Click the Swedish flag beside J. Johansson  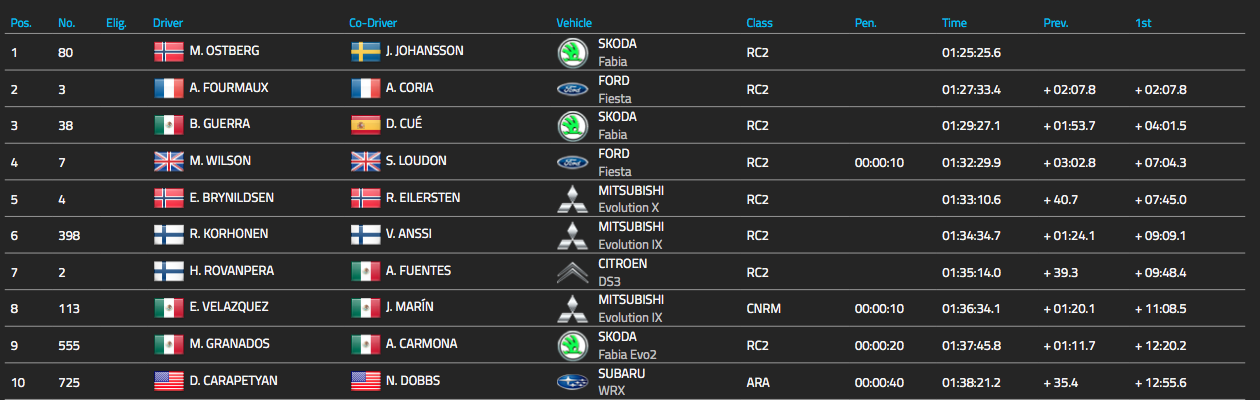366,52
